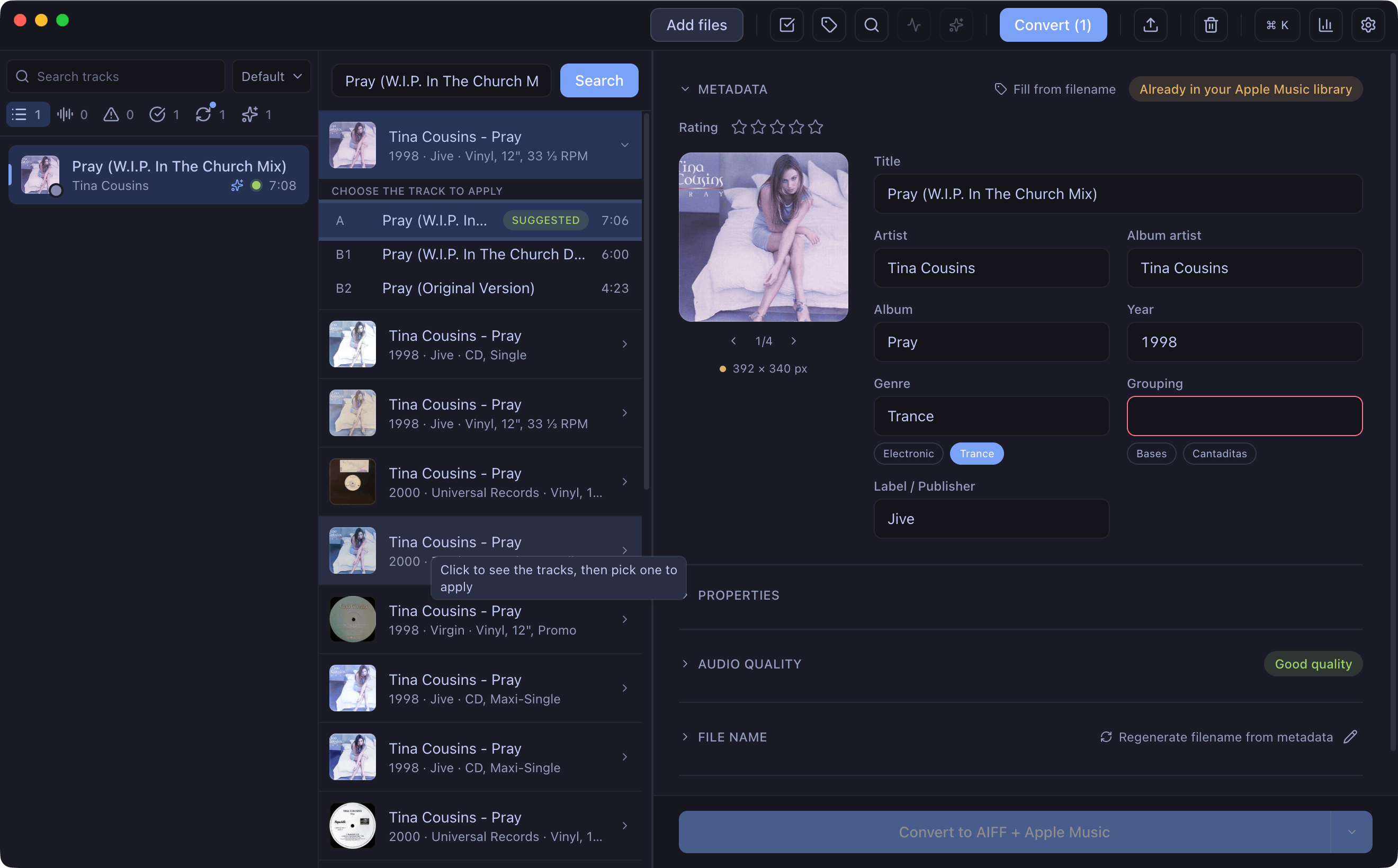
Task: Select the sync refresh filter tab
Action: pos(210,114)
